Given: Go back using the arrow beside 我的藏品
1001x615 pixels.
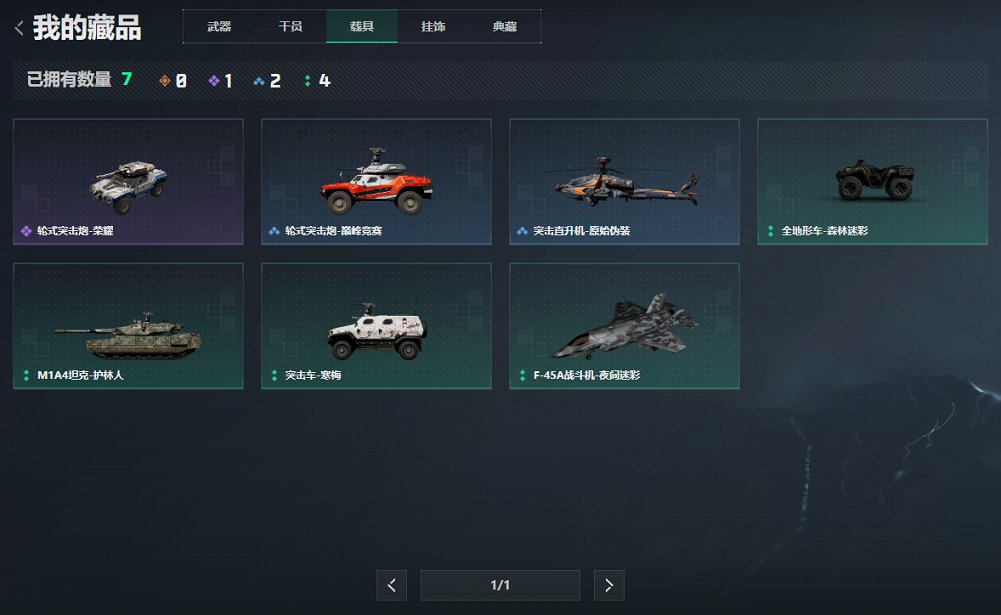Looking at the screenshot, I should [x=19, y=28].
